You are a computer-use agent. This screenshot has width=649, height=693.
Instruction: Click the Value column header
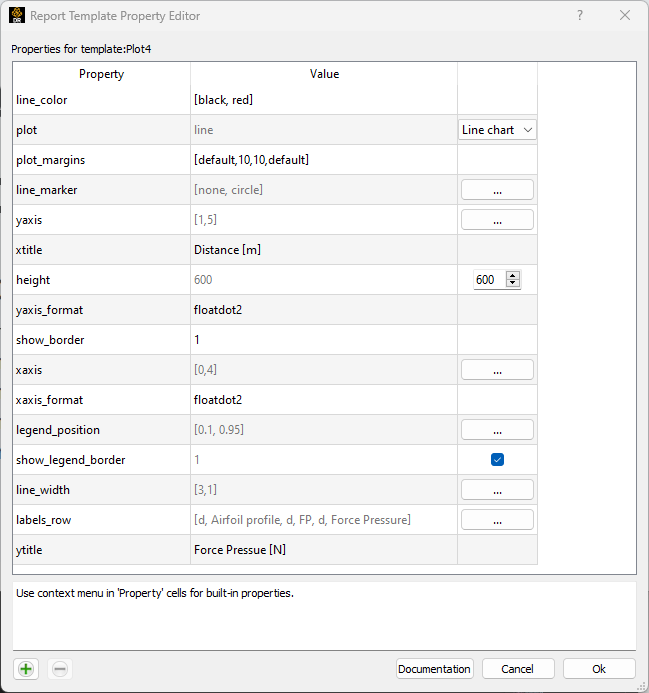[324, 74]
